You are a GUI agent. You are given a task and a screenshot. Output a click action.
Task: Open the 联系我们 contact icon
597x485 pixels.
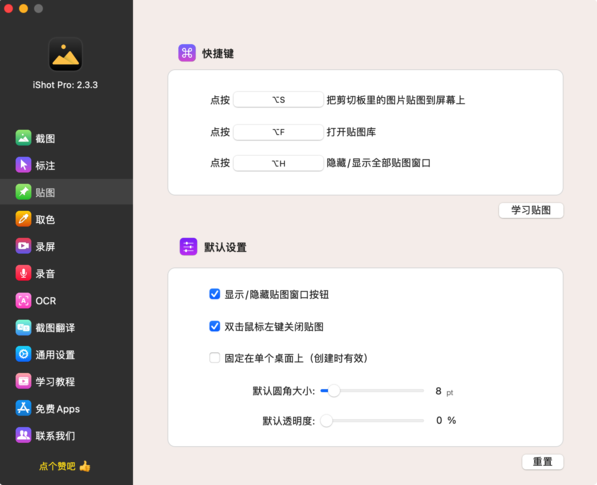tap(23, 435)
